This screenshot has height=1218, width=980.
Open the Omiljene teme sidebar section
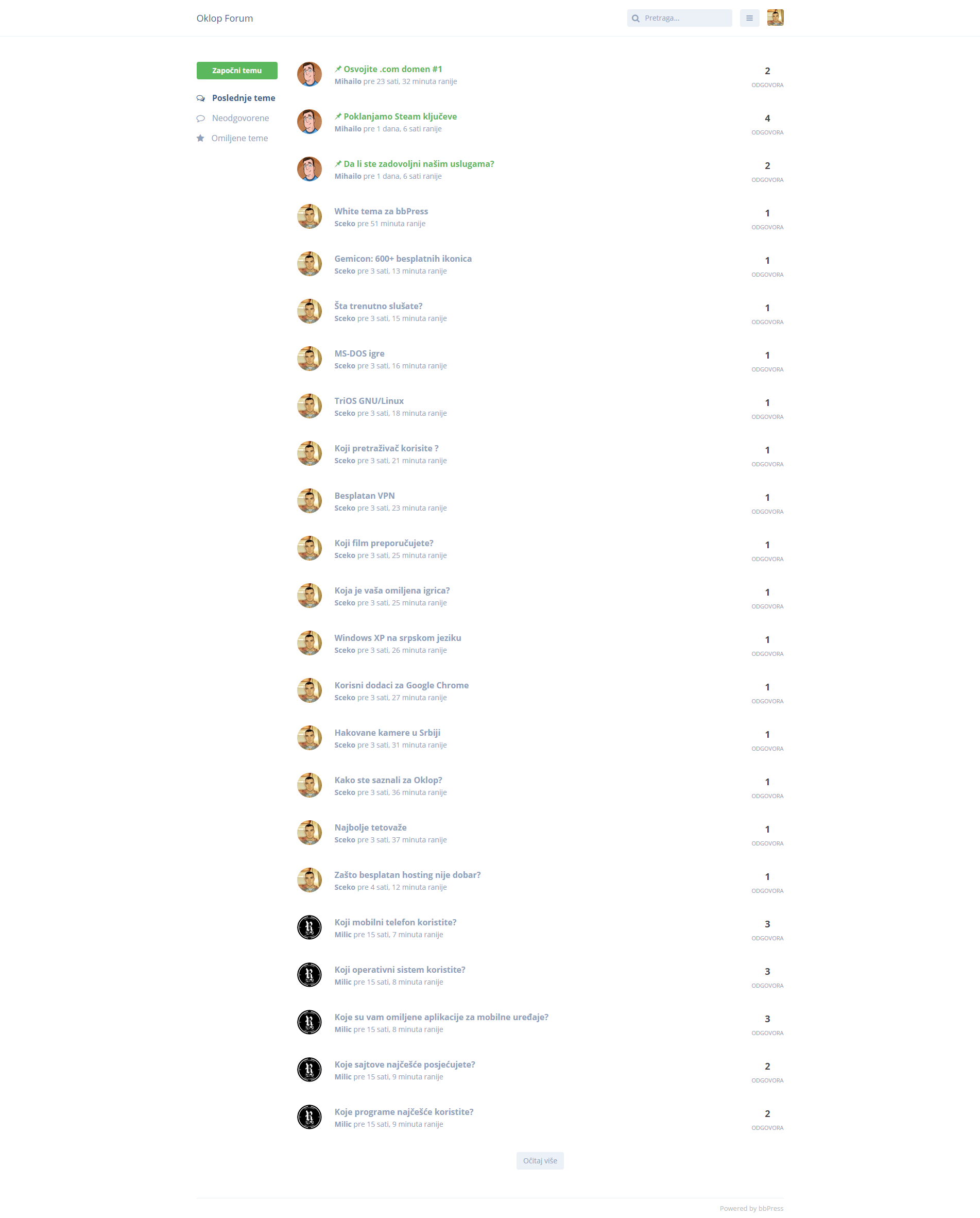[239, 139]
